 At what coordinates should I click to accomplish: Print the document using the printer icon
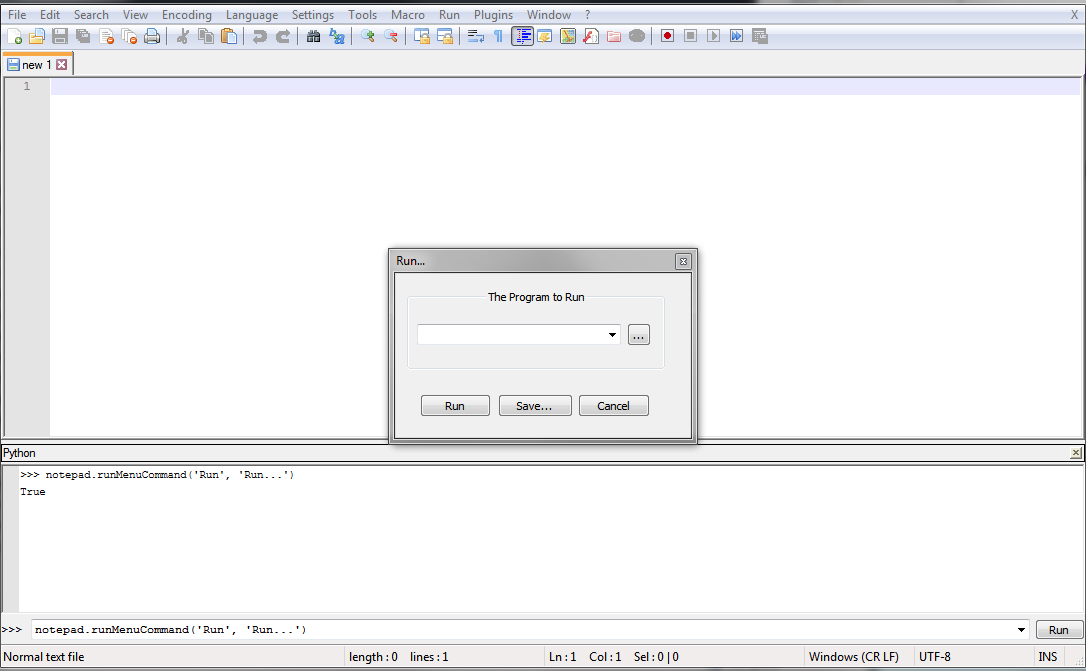[152, 37]
